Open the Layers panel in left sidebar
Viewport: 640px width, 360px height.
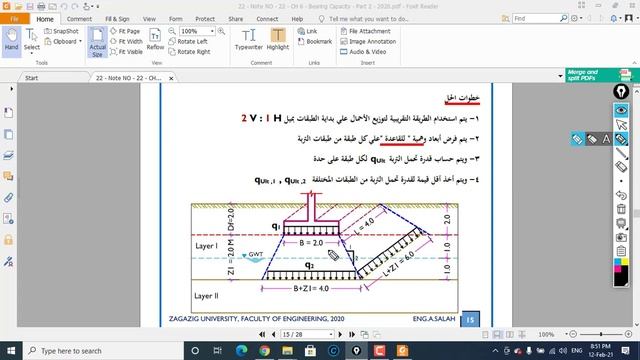tap(8, 155)
